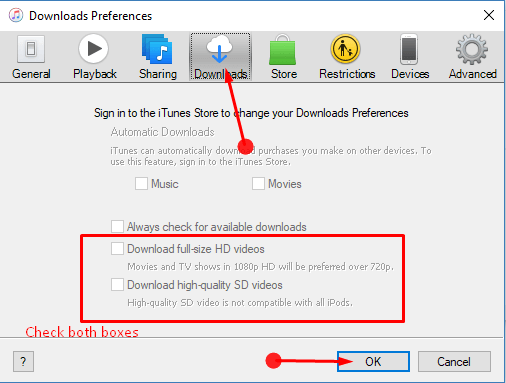Switch to the Restrictions tab label

pyautogui.click(x=347, y=74)
